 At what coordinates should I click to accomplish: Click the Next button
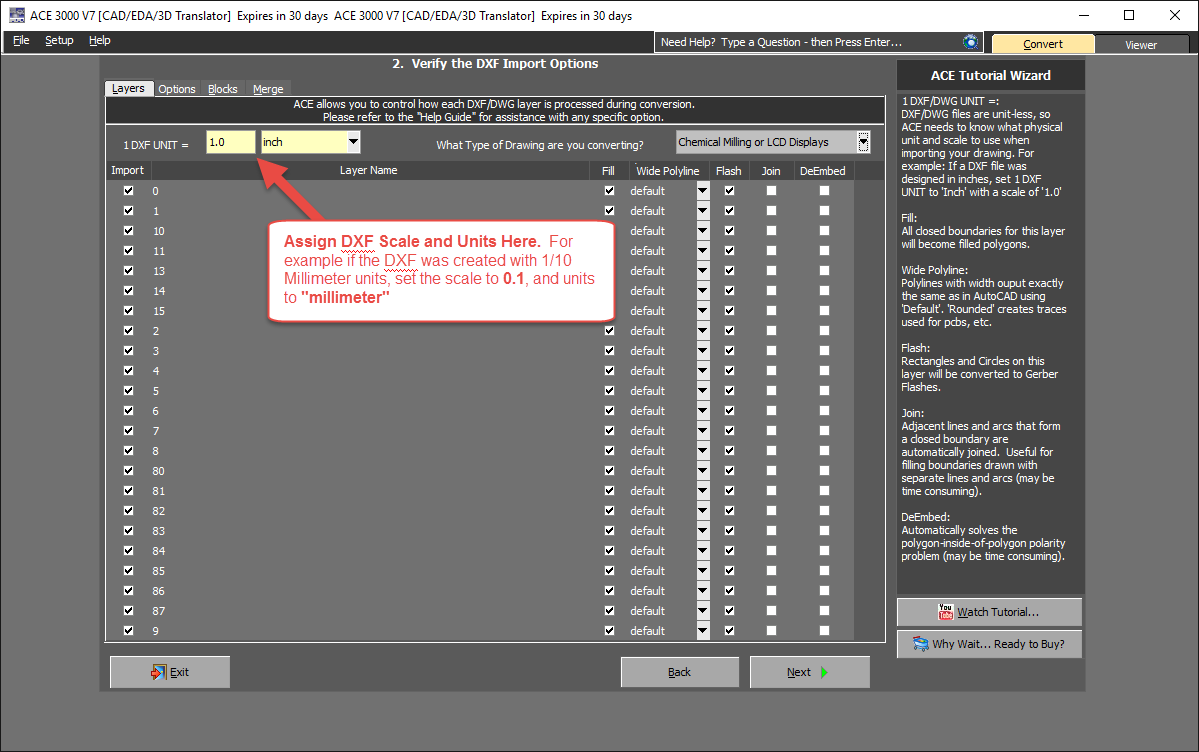pyautogui.click(x=810, y=672)
